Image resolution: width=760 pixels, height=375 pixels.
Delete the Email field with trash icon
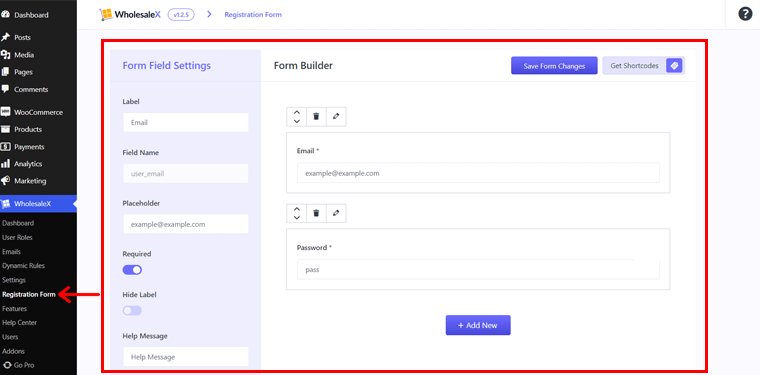coord(316,116)
